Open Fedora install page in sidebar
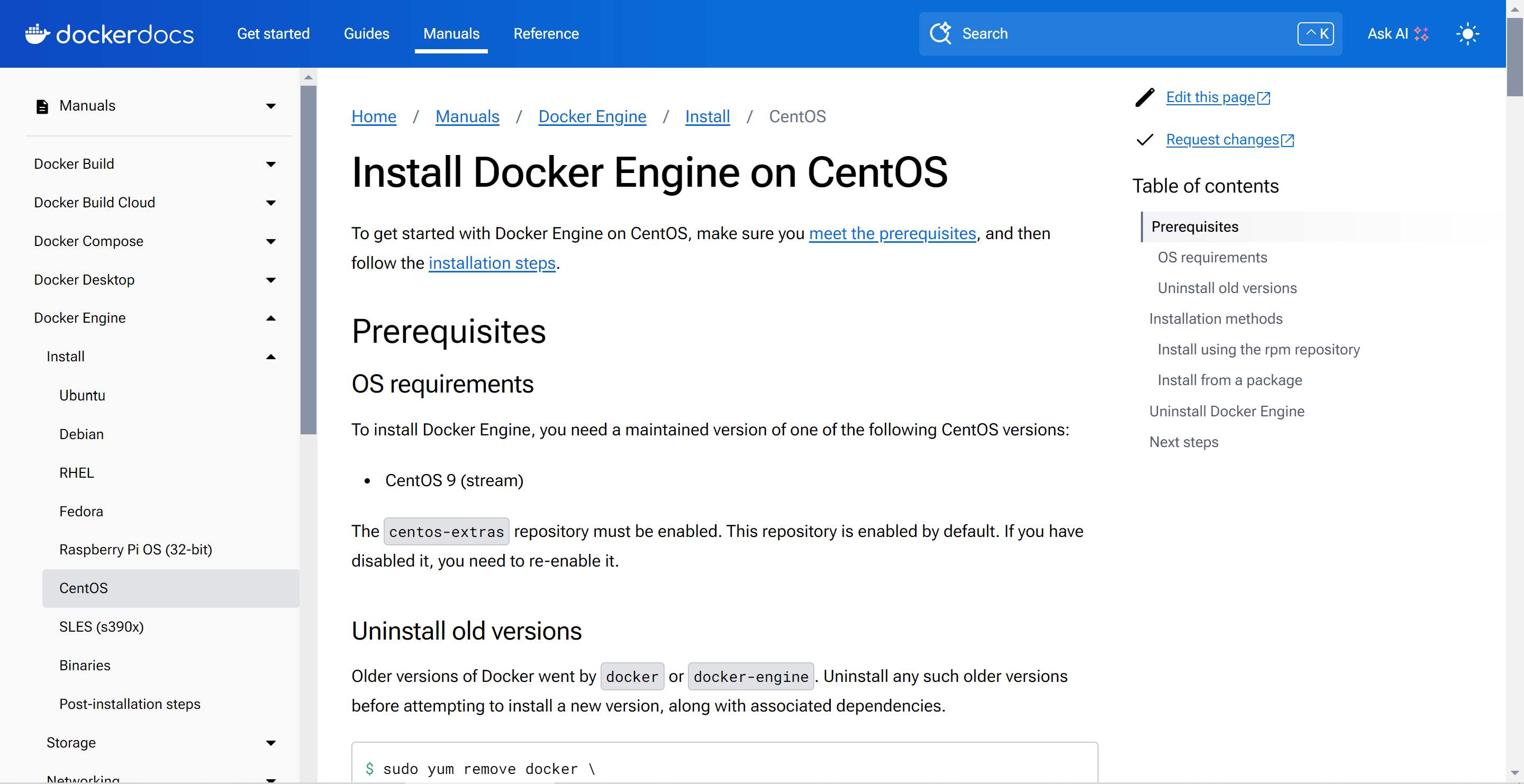The width and height of the screenshot is (1524, 784). [81, 512]
